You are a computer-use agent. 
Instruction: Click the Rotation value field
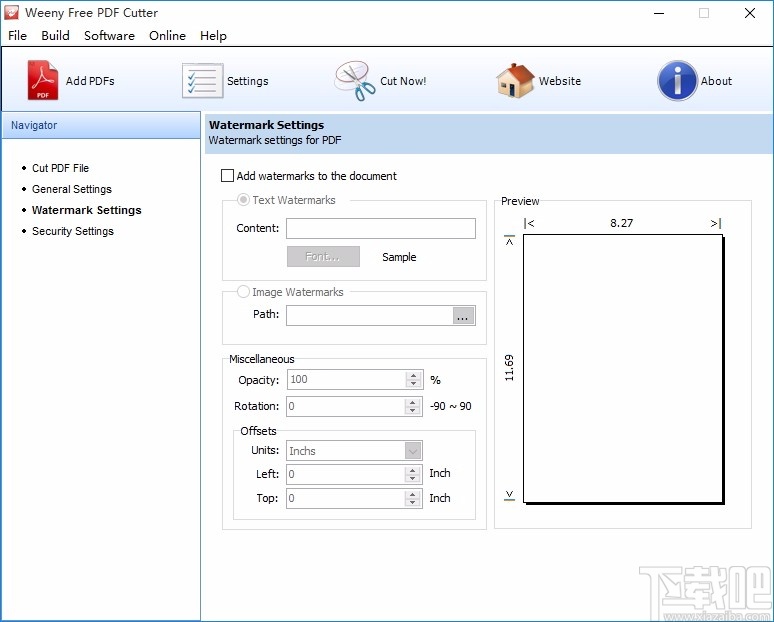tap(347, 406)
